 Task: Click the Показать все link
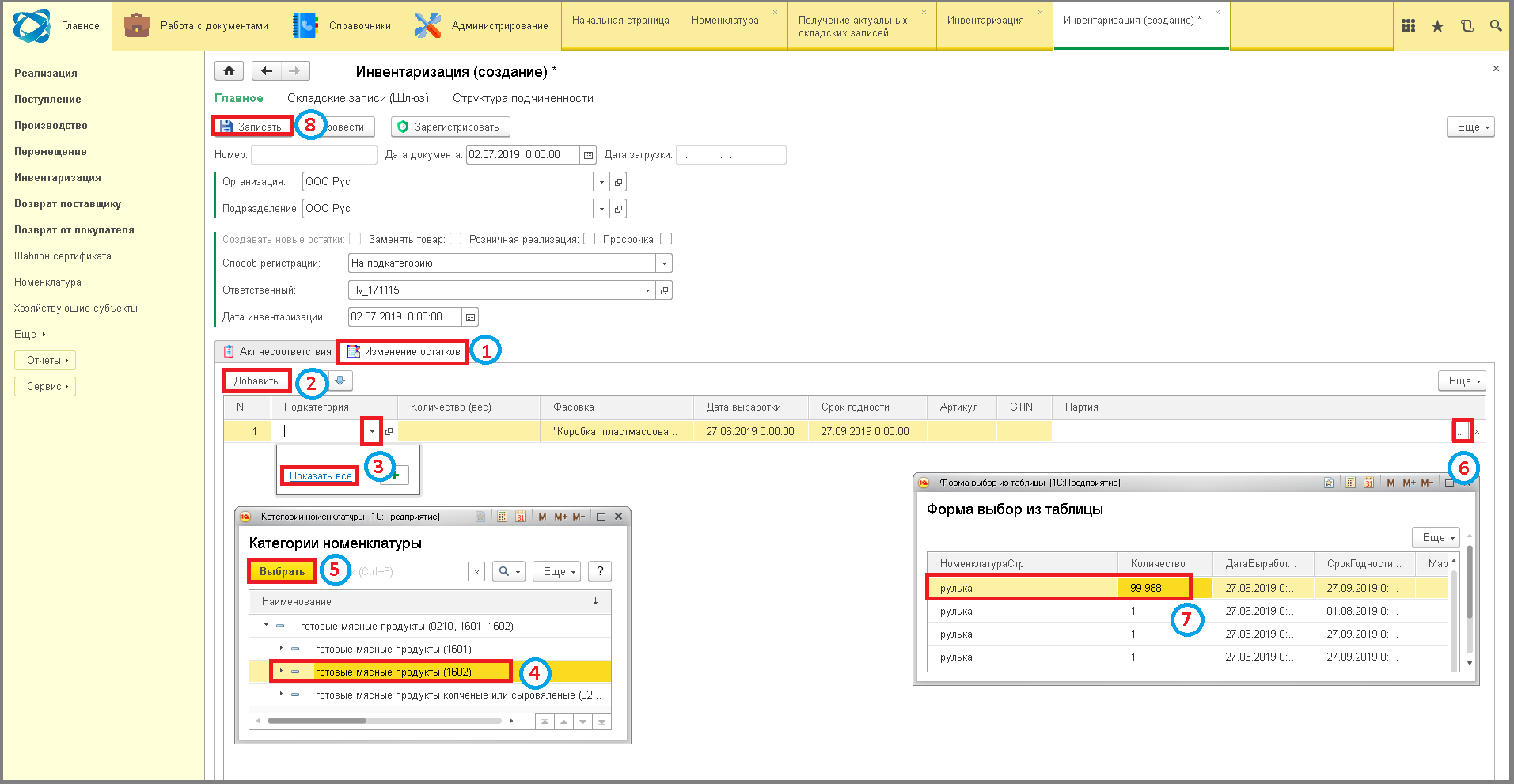point(321,476)
